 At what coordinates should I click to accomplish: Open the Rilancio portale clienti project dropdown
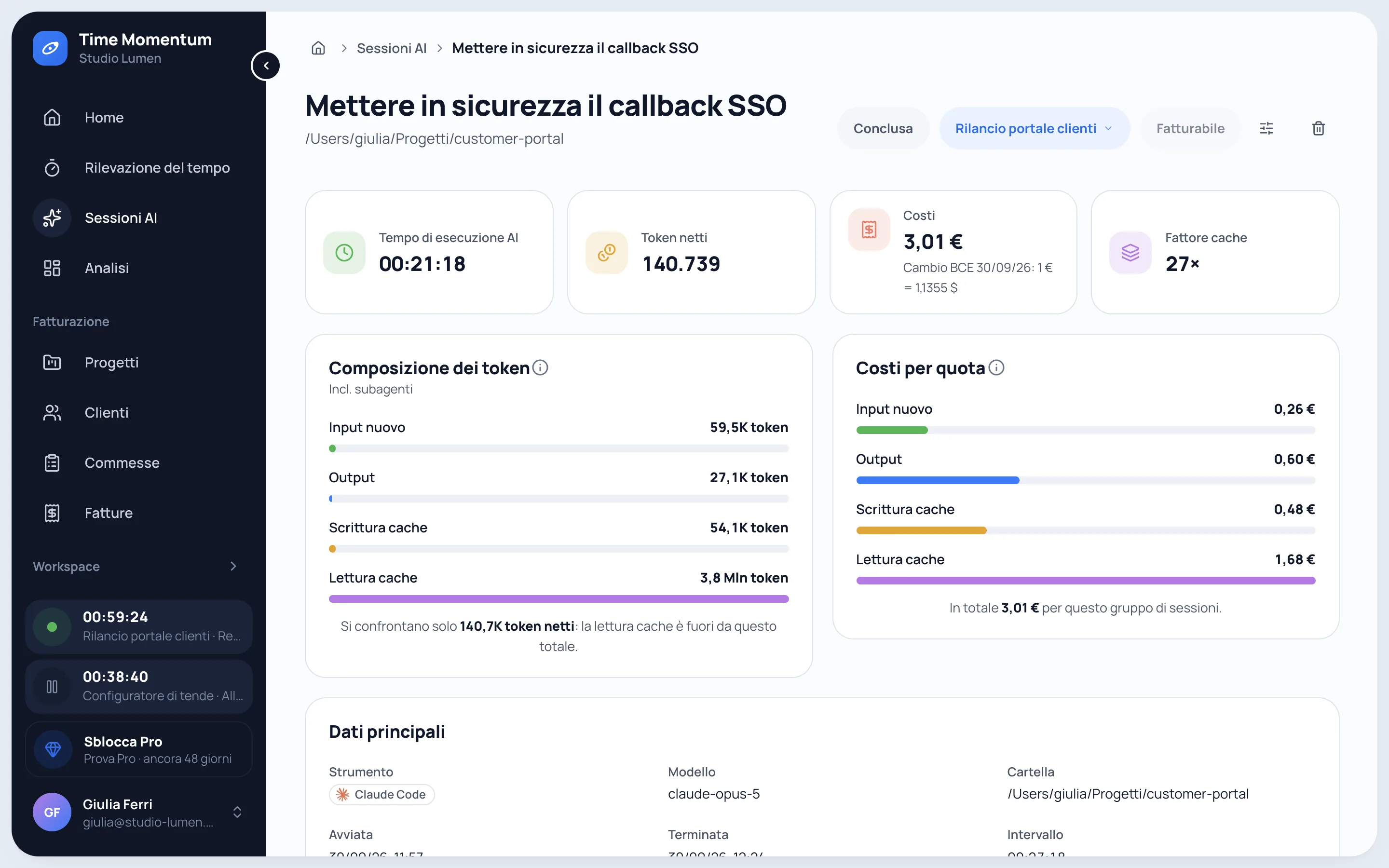pyautogui.click(x=1035, y=129)
